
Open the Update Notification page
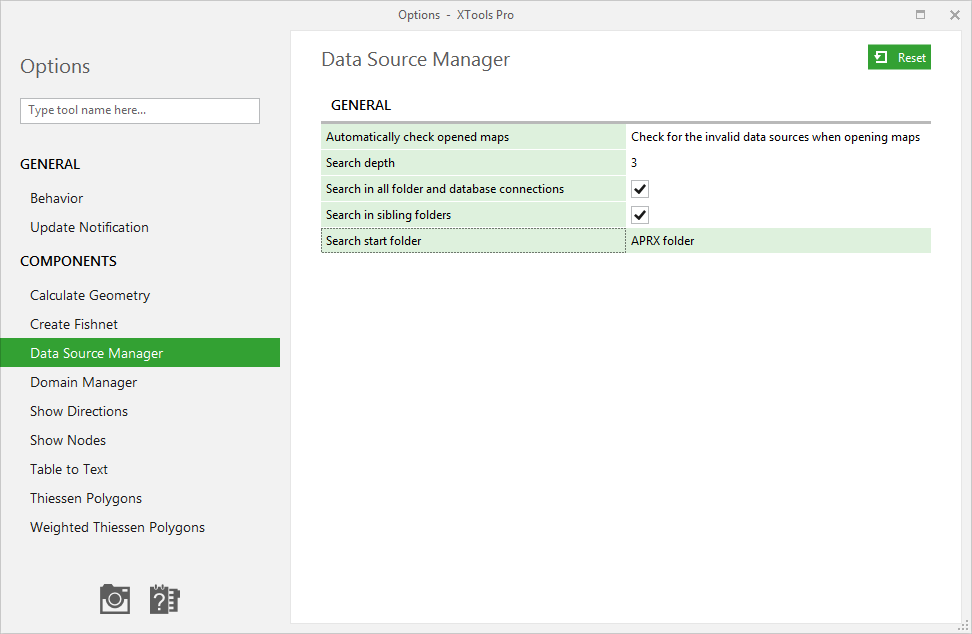click(89, 227)
